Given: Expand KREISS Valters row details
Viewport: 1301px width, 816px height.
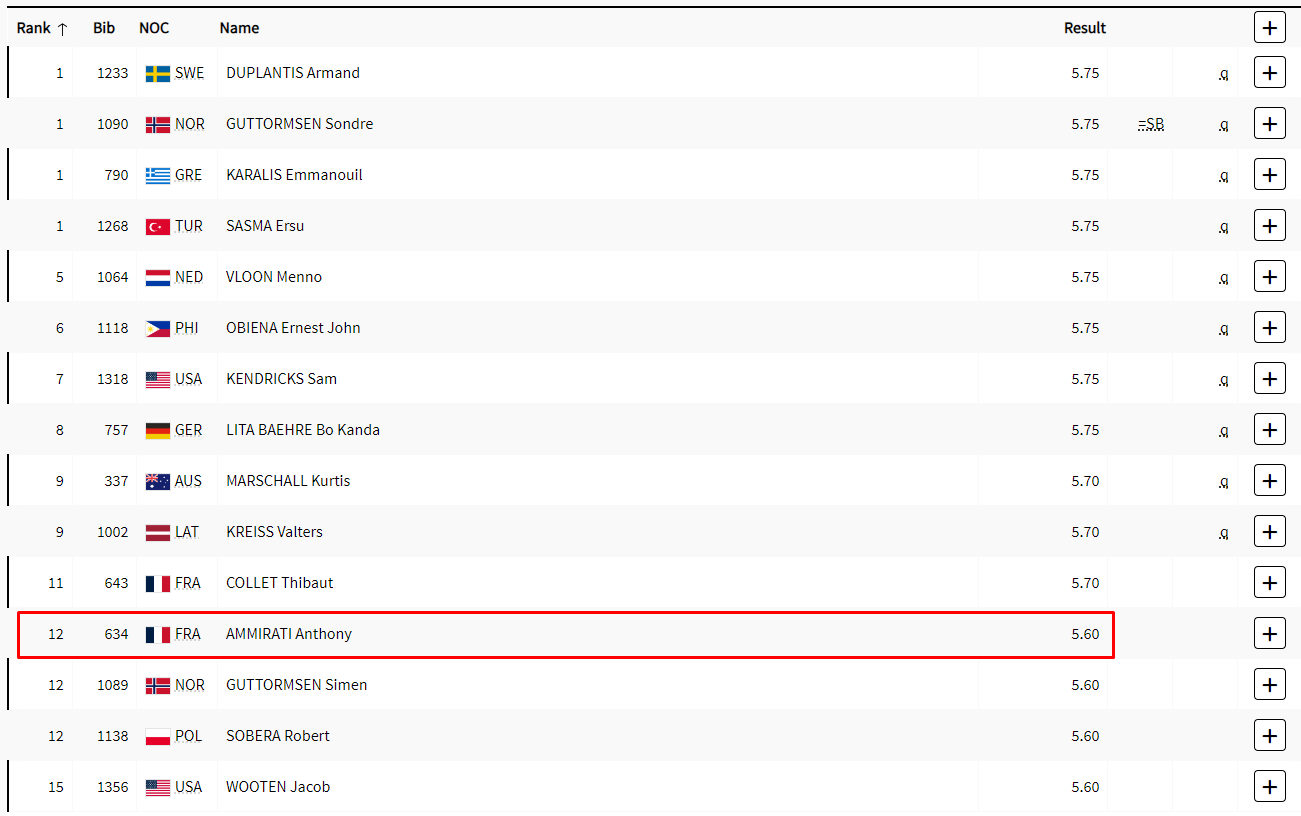Looking at the screenshot, I should [1269, 532].
